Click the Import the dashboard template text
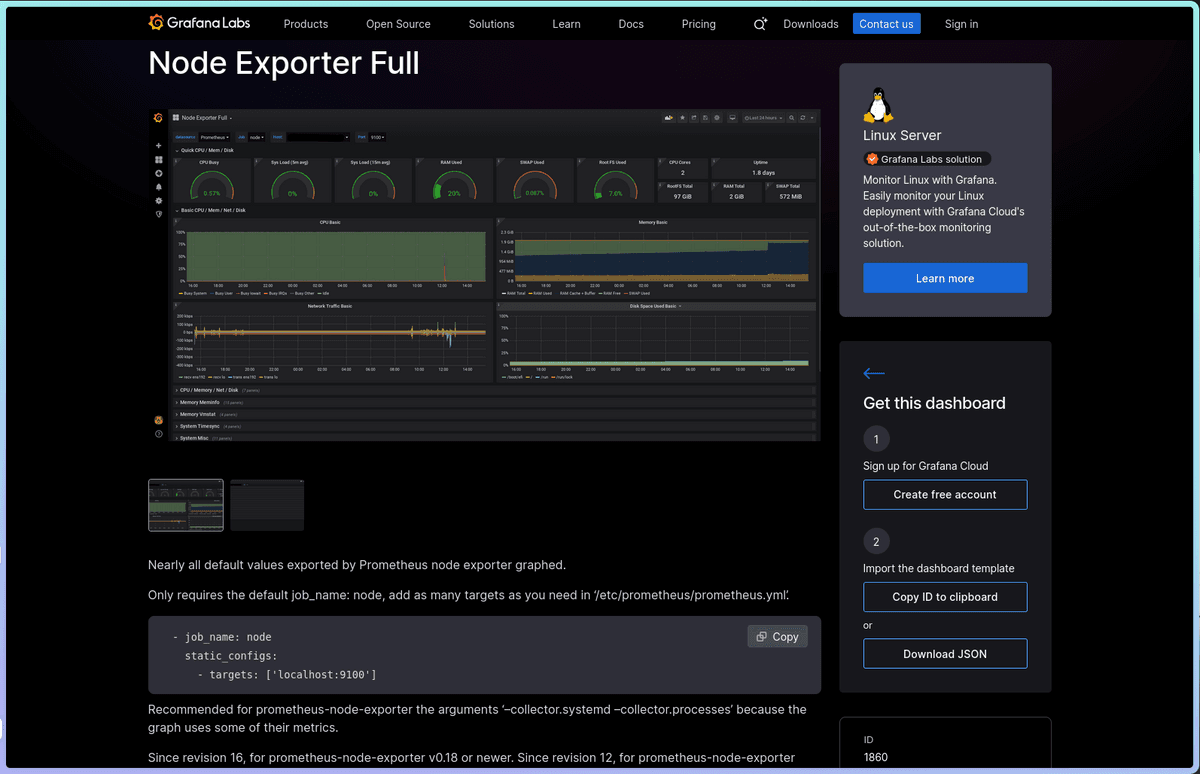 (939, 568)
